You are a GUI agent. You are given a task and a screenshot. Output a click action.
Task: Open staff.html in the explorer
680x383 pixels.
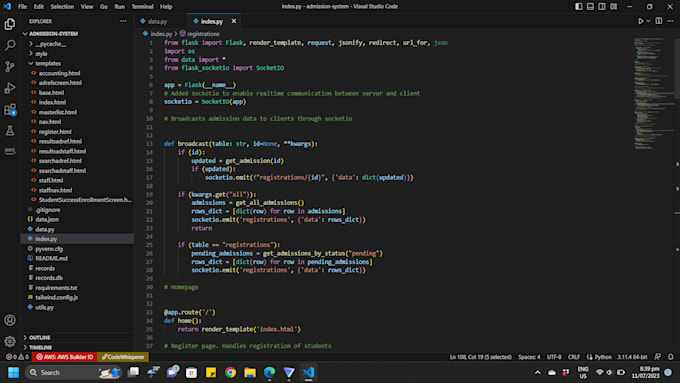[78, 180]
